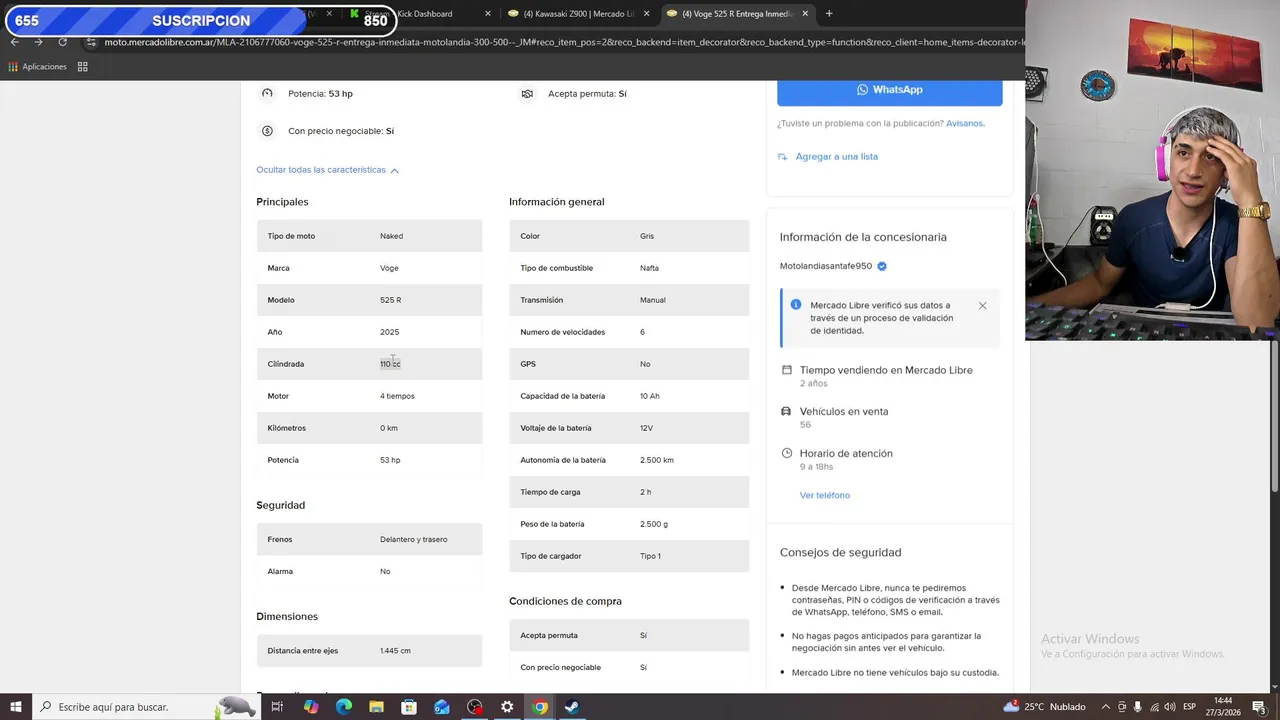1280x720 pixels.
Task: Click the microphone tray icon
Action: [1138, 707]
